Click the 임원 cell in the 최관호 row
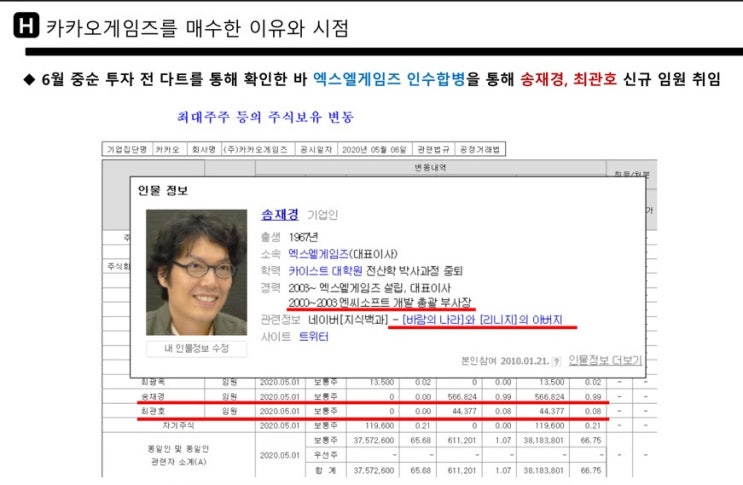Viewport: 743px width, 485px height. (x=229, y=411)
